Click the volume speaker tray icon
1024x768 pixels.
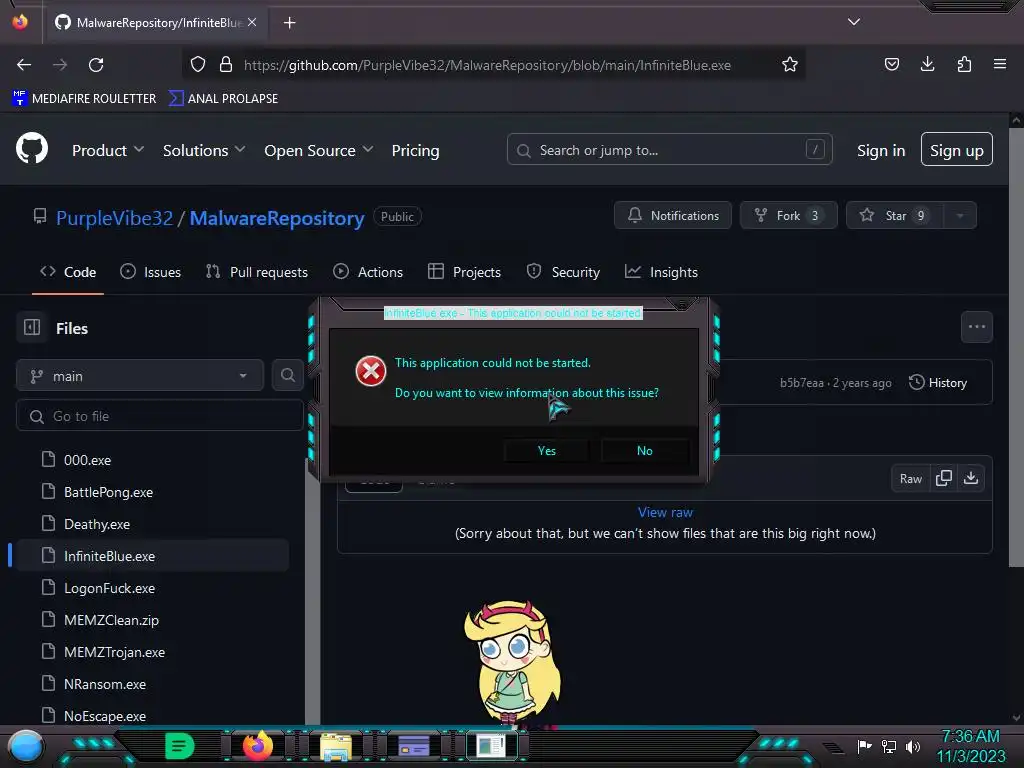tap(913, 746)
